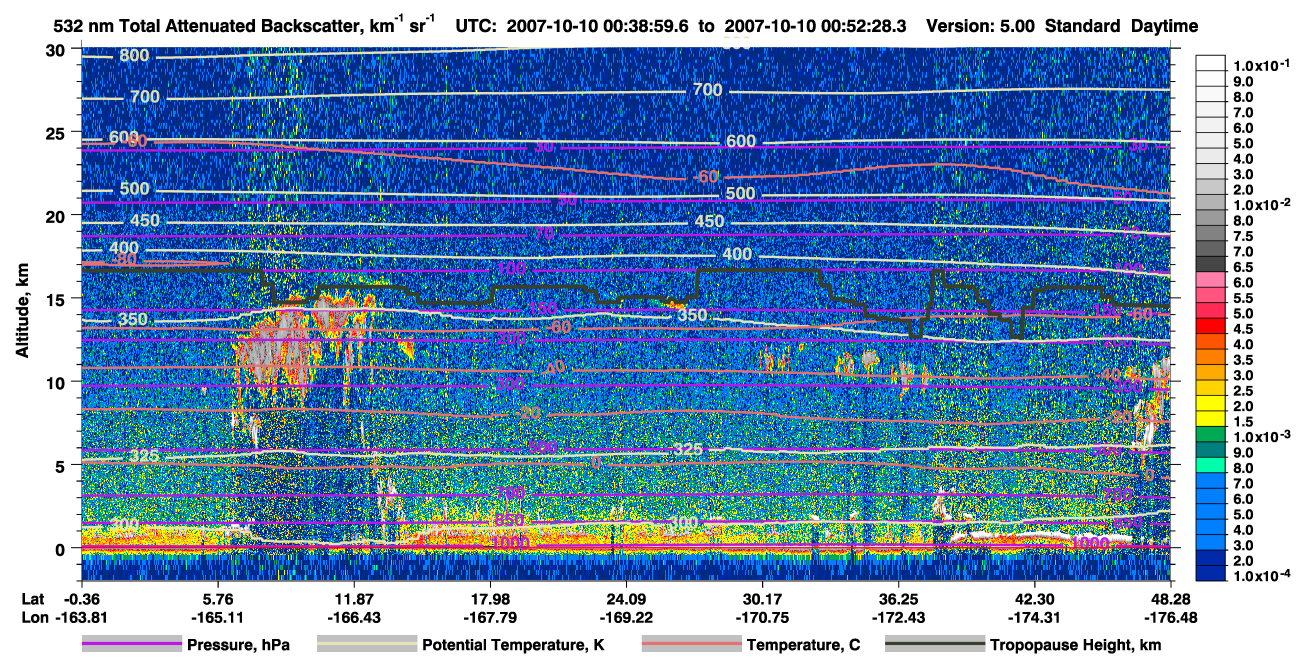
Task: Click the Tropopause Height, km legend line sample
Action: tap(936, 645)
